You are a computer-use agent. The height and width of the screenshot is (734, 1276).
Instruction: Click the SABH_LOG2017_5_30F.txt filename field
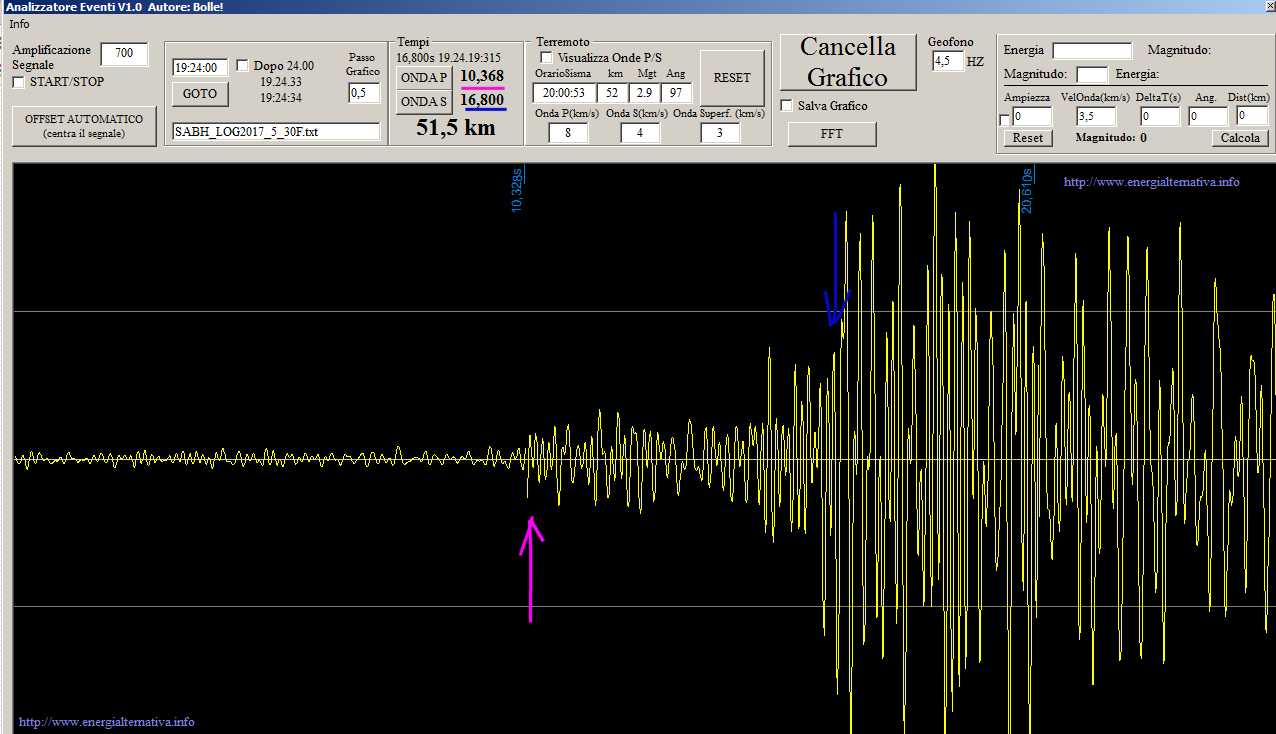click(x=276, y=131)
